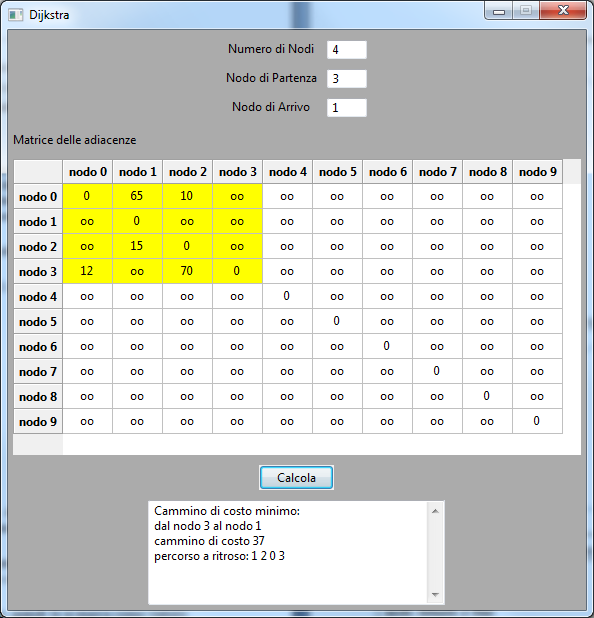The width and height of the screenshot is (594, 618).
Task: Click the Dijkstra app icon in title bar
Action: coord(16,15)
